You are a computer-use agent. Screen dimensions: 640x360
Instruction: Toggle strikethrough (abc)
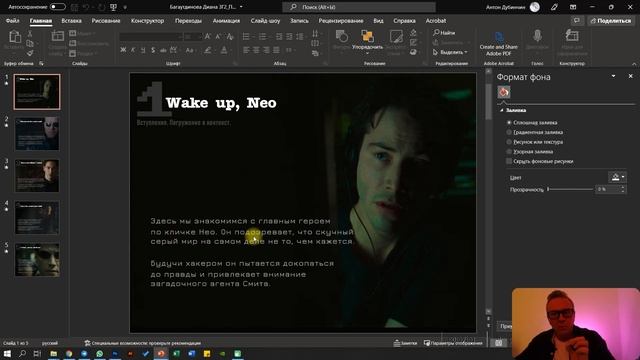pyautogui.click(x=163, y=50)
